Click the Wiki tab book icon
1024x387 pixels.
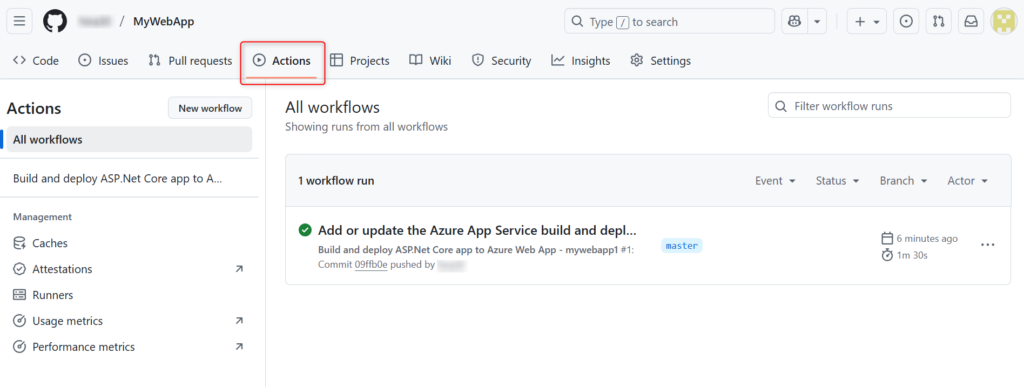coord(415,61)
